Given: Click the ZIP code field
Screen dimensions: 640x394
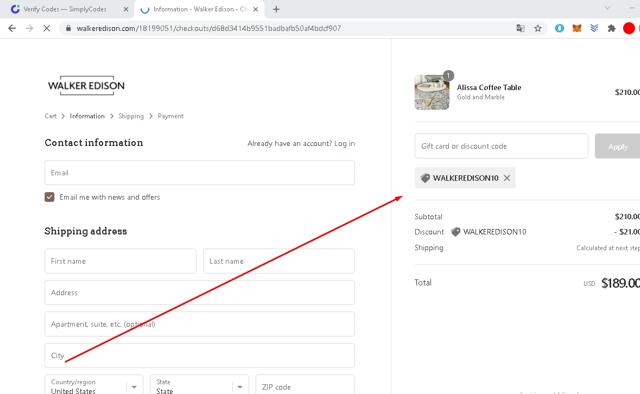Looking at the screenshot, I should pyautogui.click(x=305, y=385).
